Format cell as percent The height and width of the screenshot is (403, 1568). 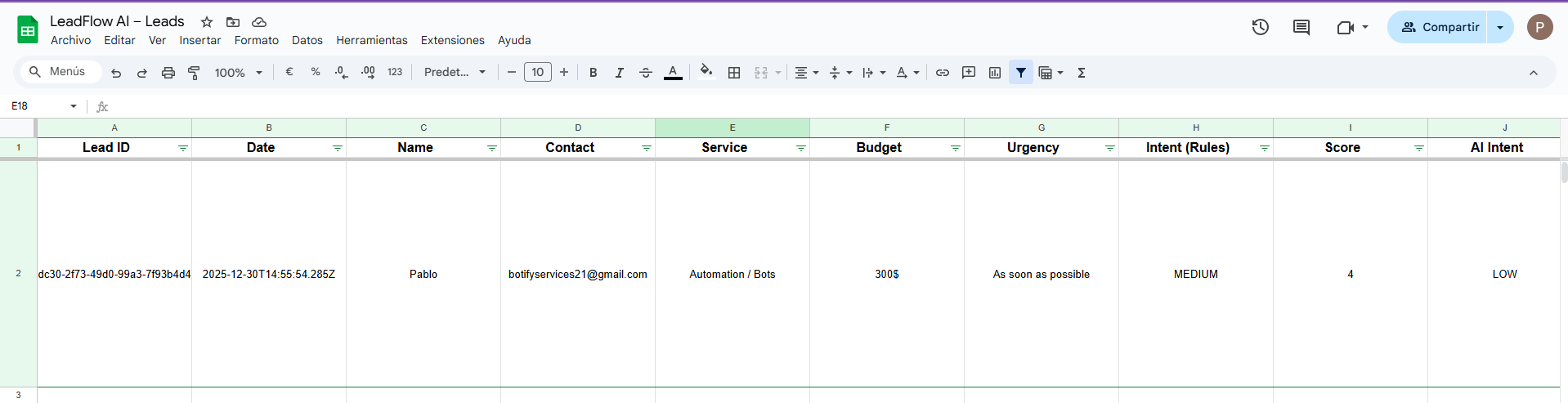point(316,72)
